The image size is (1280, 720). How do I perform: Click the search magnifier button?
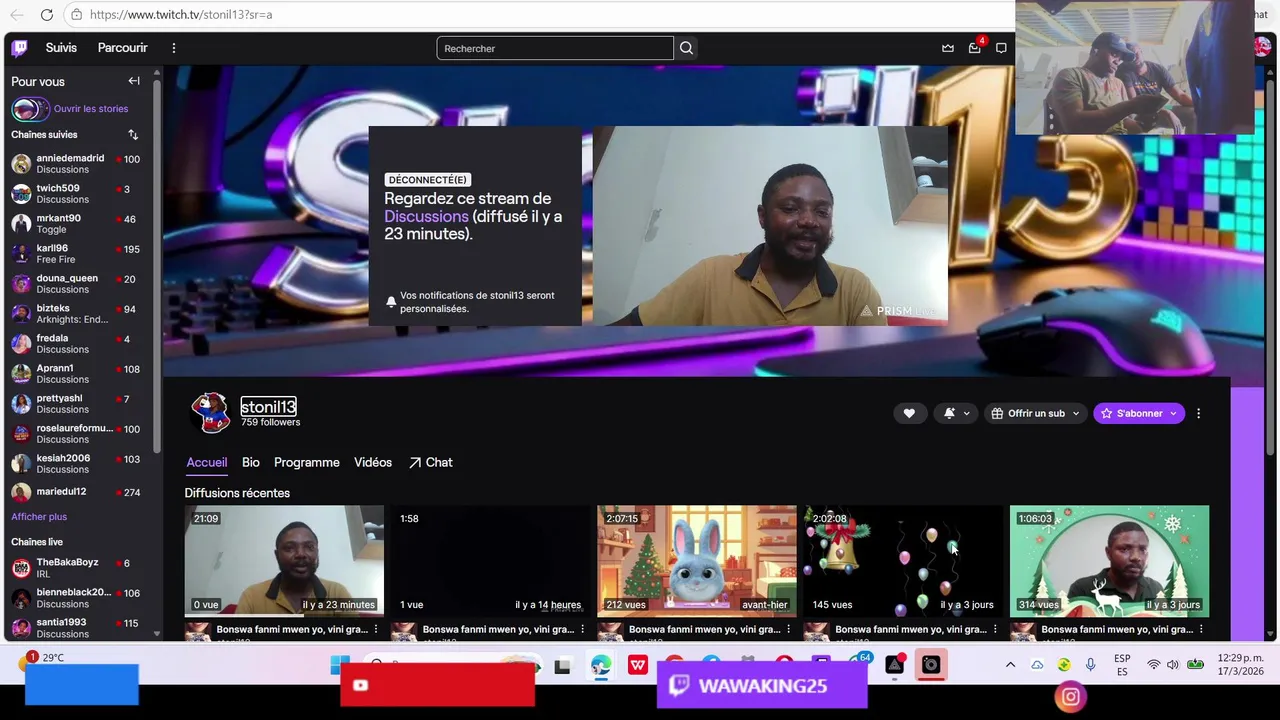tap(686, 48)
